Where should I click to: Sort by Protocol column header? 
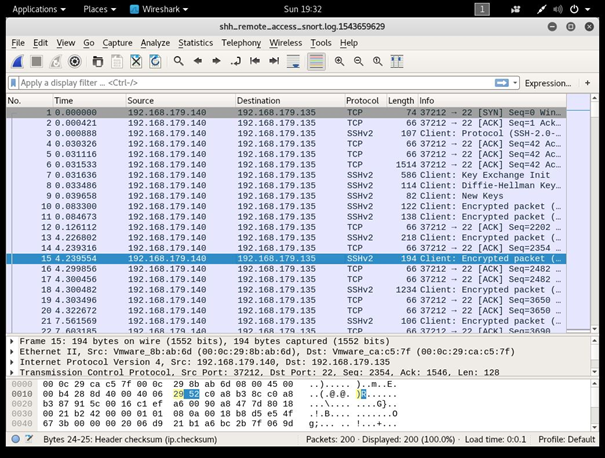366,101
